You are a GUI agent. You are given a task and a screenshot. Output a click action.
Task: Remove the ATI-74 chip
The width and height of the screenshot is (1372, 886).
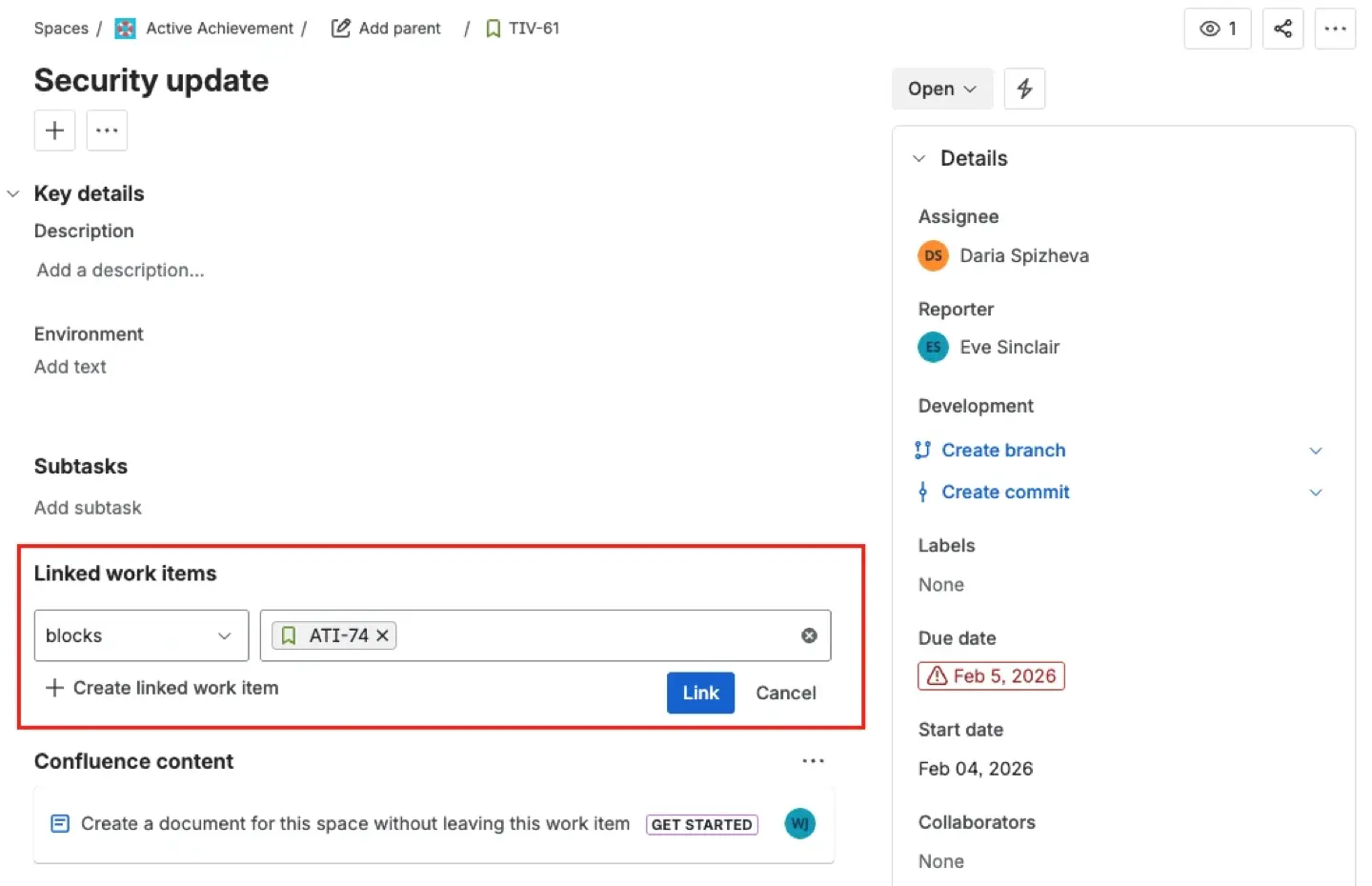click(382, 634)
